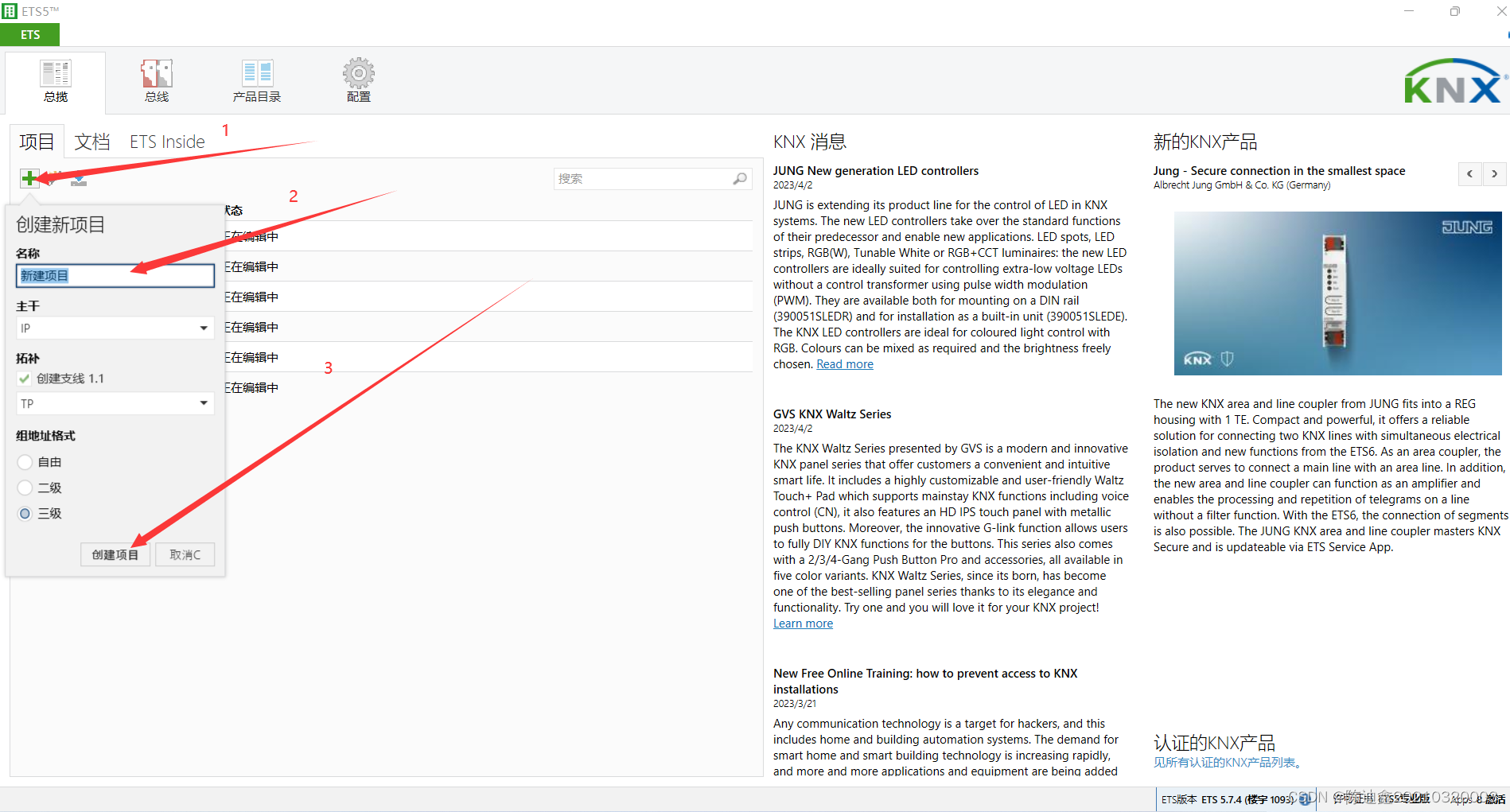This screenshot has height=812, width=1510.
Task: Switch to the 项目 tab
Action: (37, 142)
